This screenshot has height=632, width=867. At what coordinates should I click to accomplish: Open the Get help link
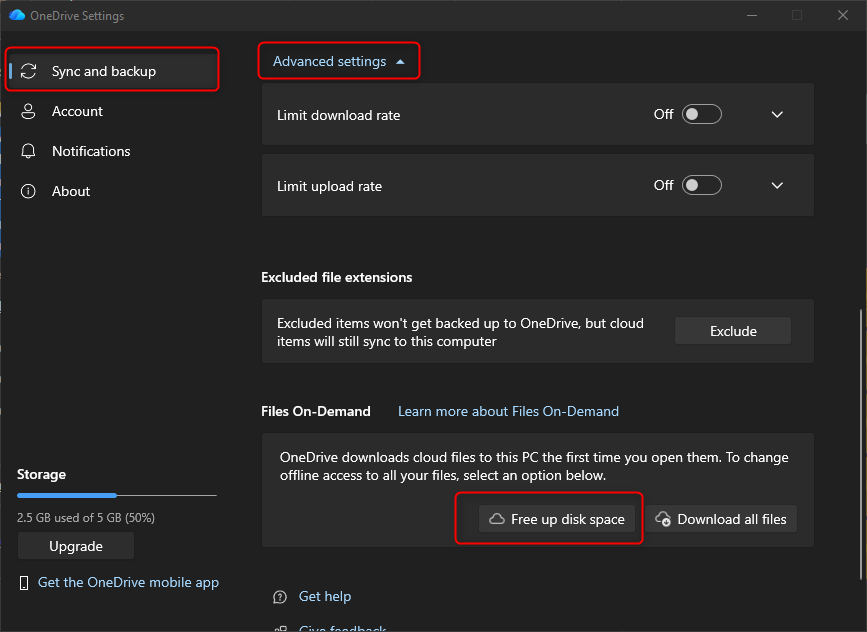click(325, 597)
